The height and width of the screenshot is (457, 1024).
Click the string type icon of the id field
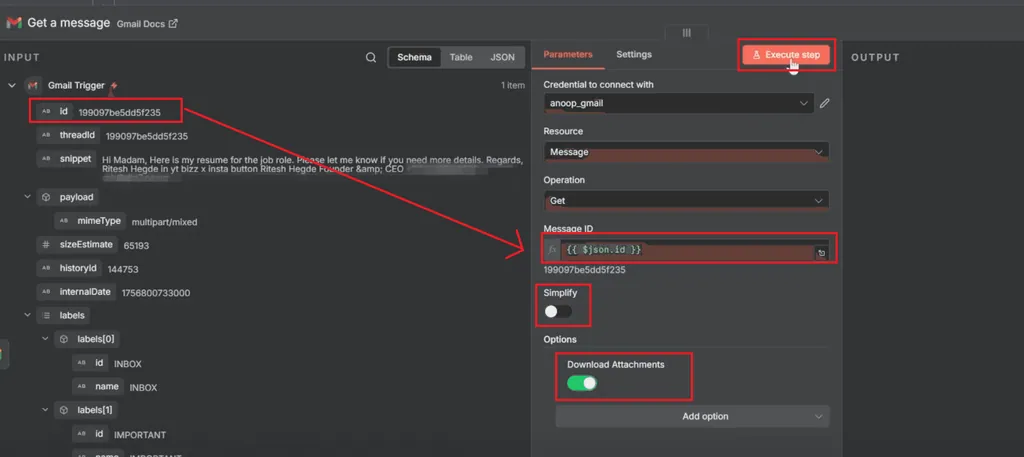point(46,112)
